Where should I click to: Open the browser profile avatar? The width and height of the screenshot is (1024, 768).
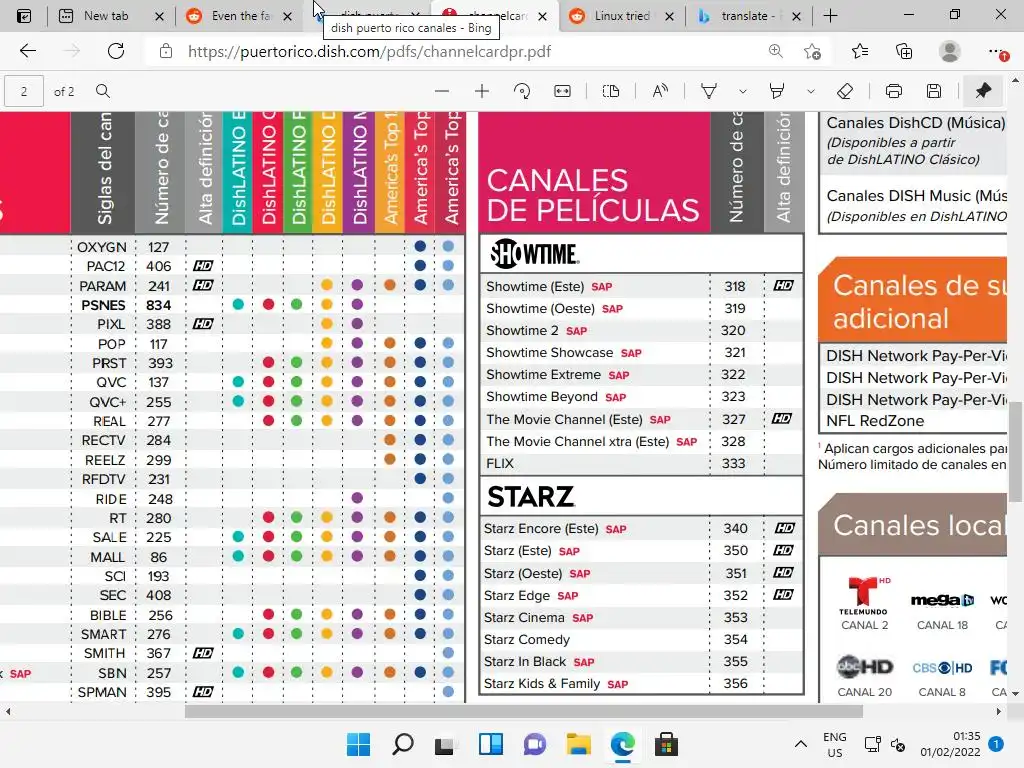pyautogui.click(x=949, y=51)
